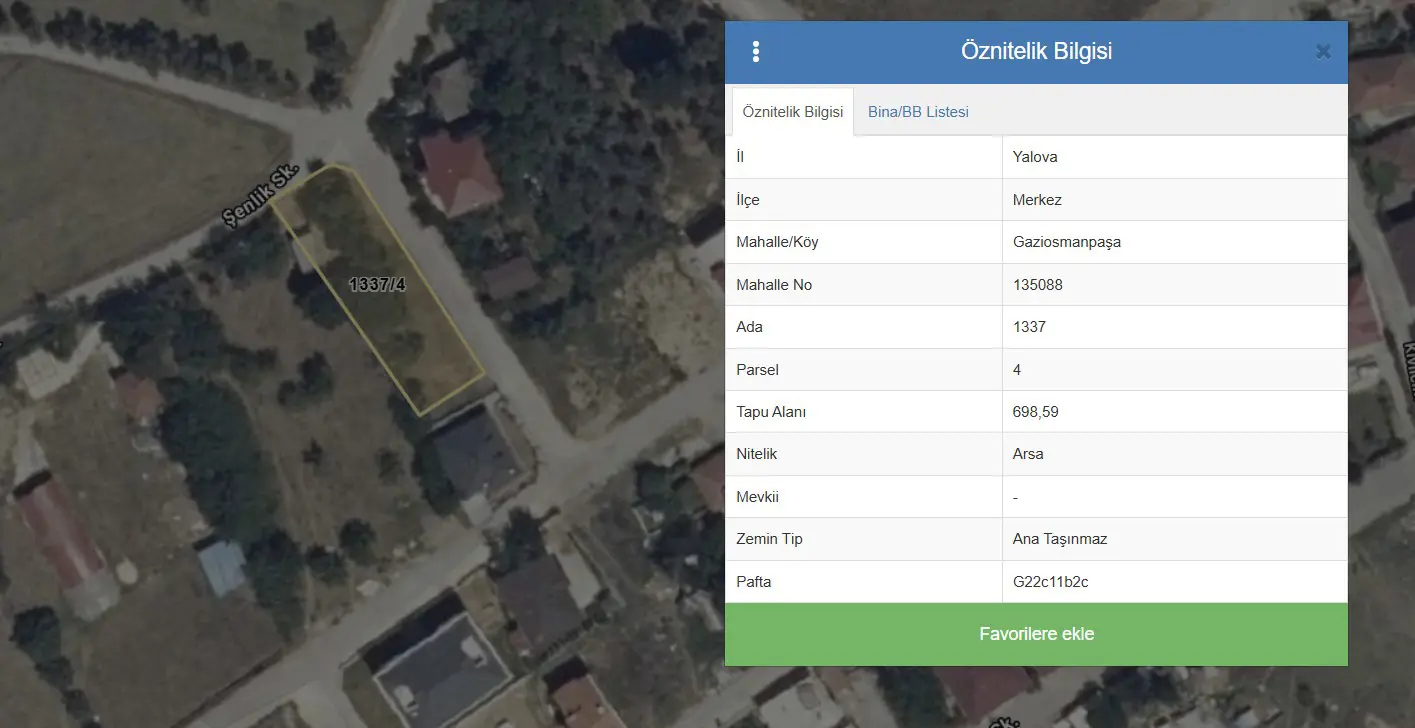Select the Ada value 1337
Image resolution: width=1415 pixels, height=728 pixels.
(x=1029, y=327)
